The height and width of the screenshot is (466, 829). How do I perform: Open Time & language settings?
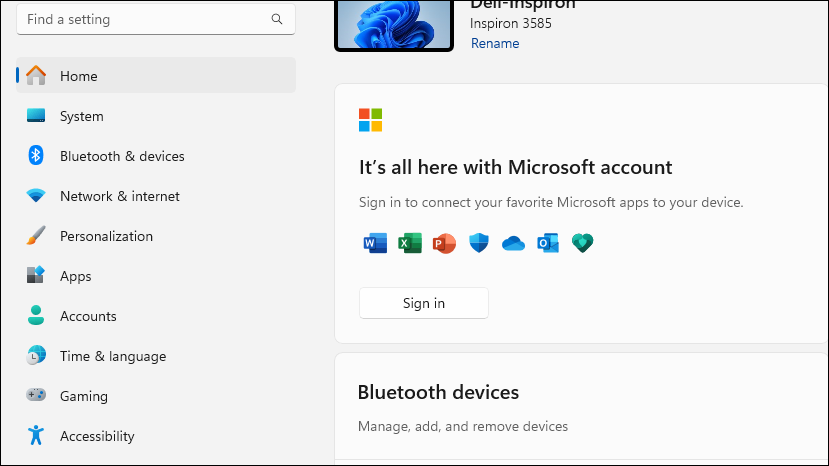pos(156,356)
